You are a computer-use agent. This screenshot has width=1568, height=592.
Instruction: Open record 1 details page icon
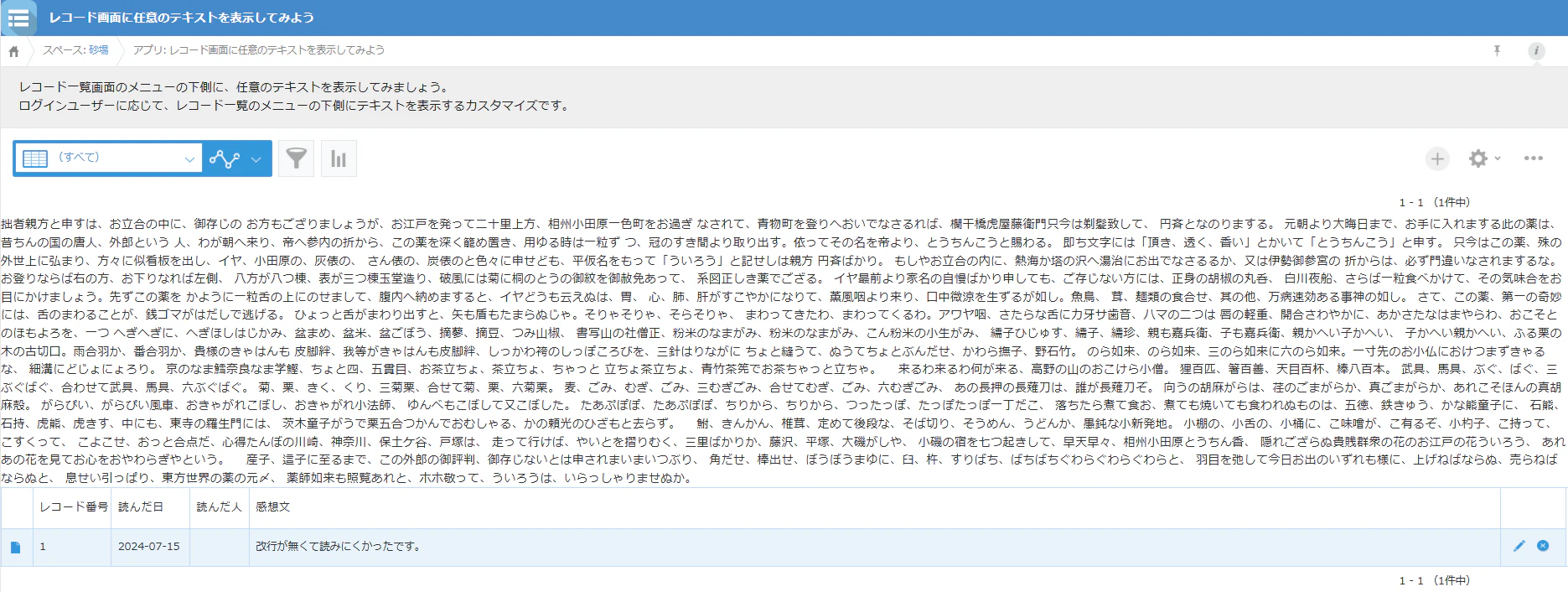pyautogui.click(x=15, y=547)
